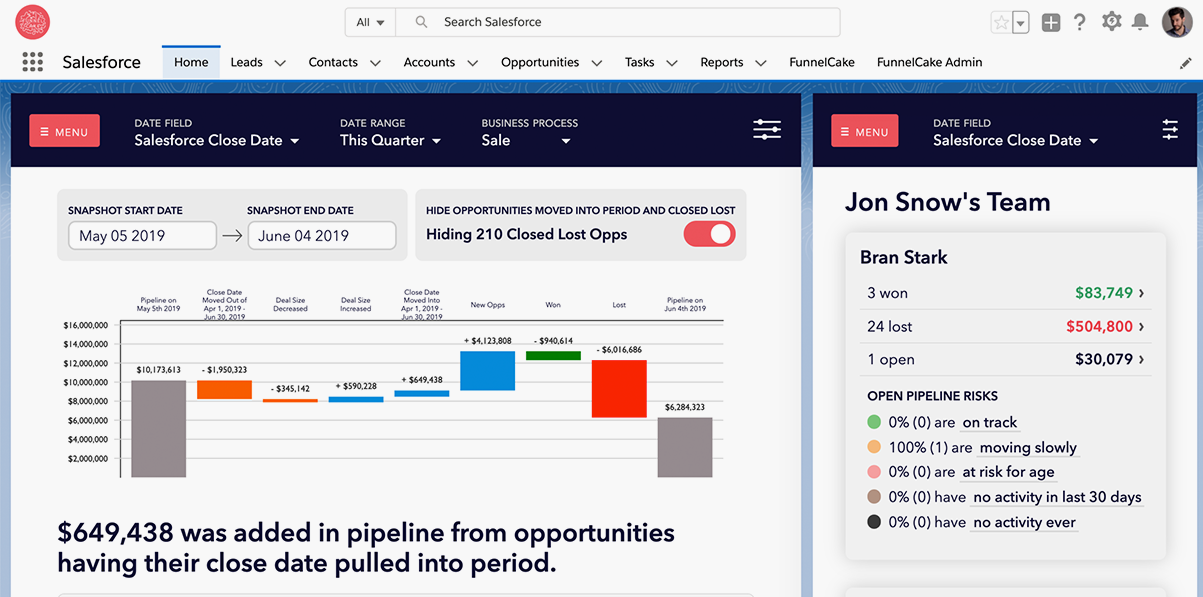Open the Notifications bell
The image size is (1203, 597).
click(x=1140, y=22)
